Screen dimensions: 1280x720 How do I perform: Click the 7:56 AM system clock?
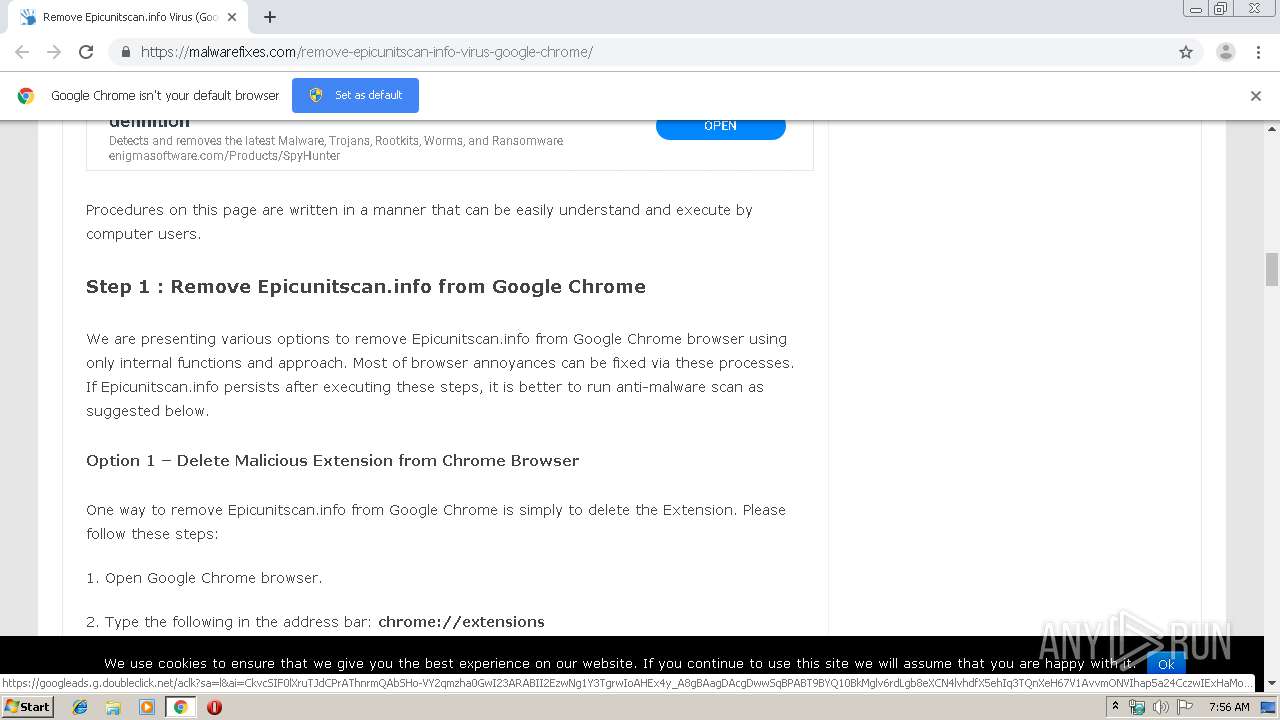[x=1229, y=707]
